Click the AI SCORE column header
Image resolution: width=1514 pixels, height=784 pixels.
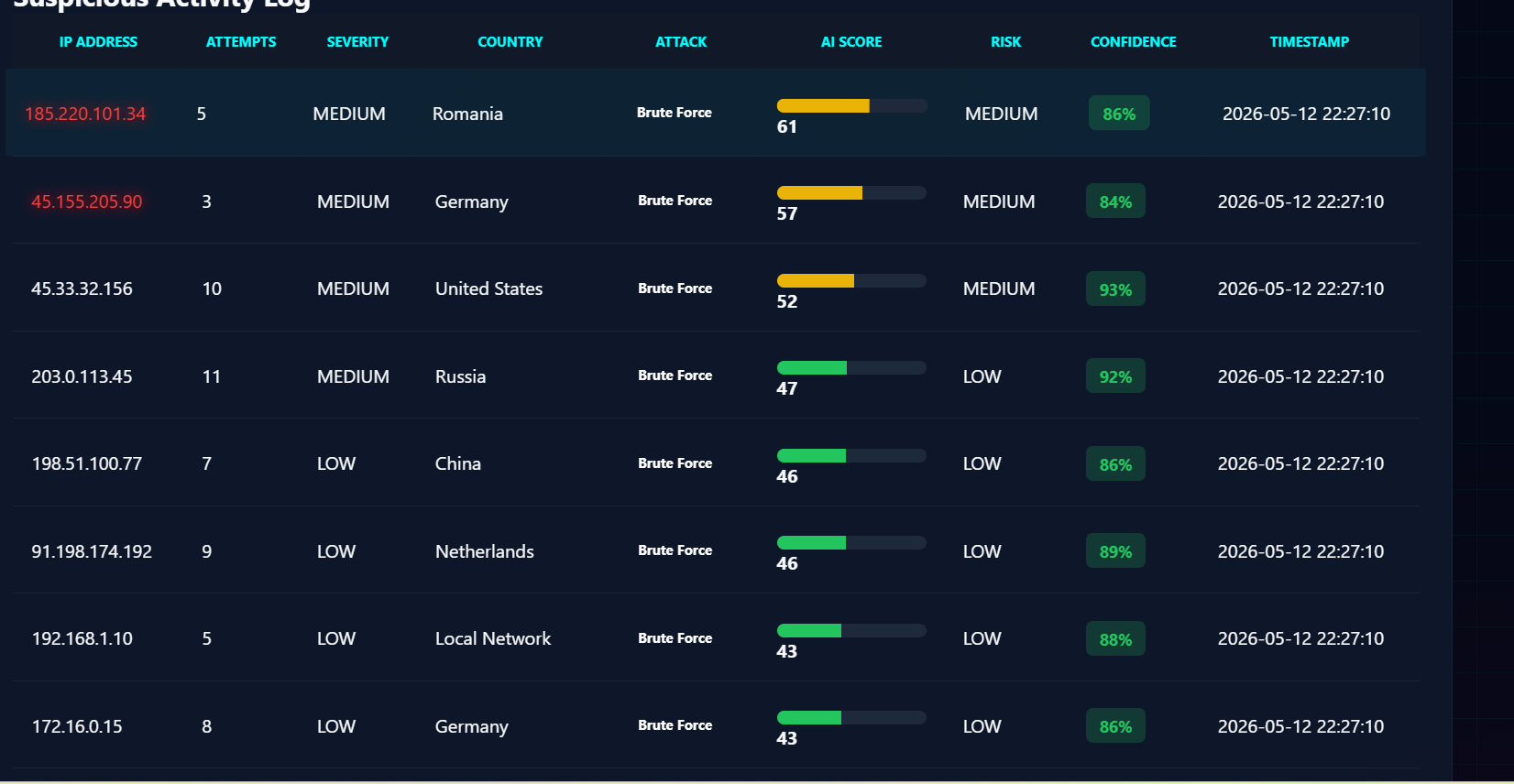[851, 42]
